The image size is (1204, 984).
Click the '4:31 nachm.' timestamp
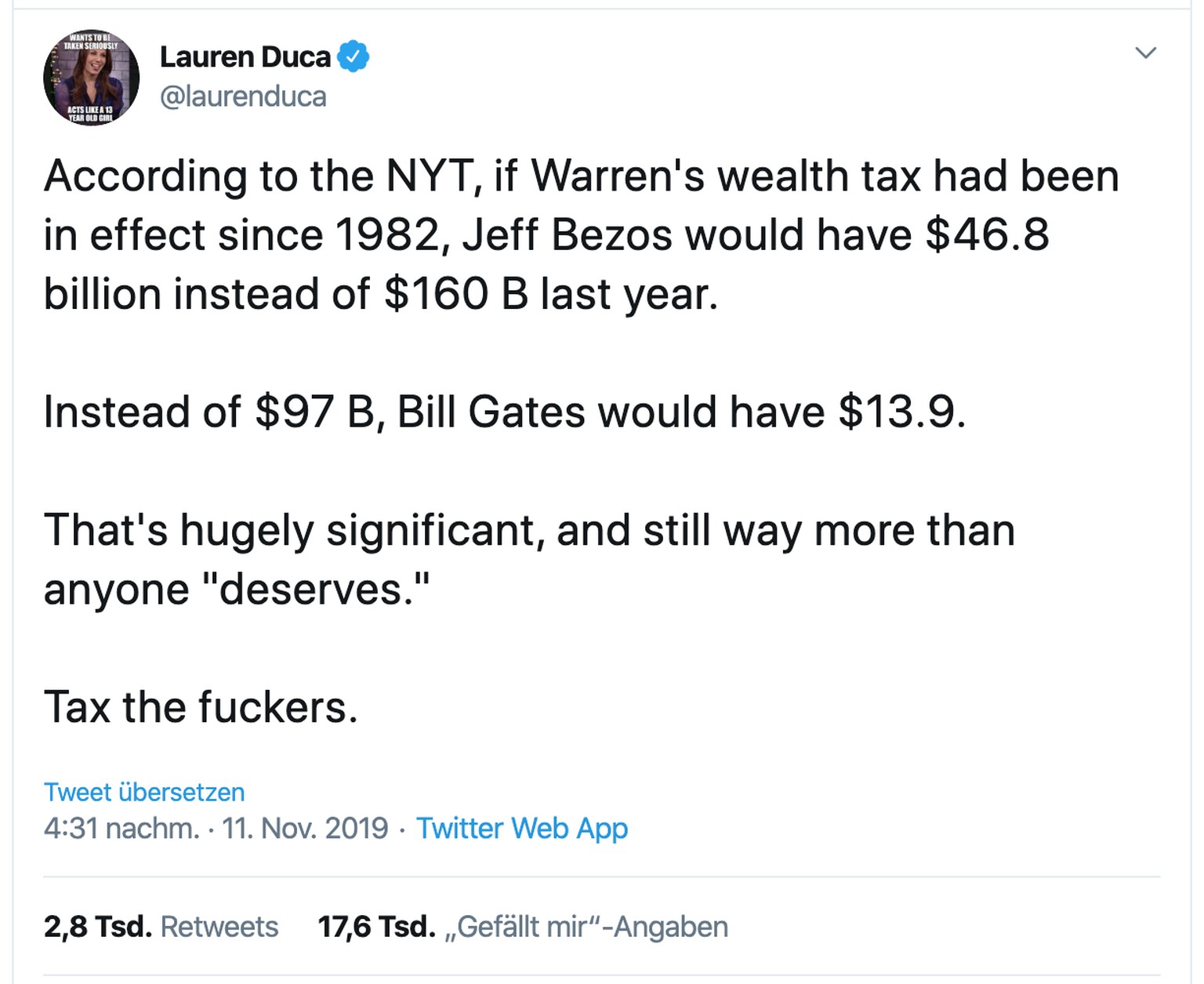tap(121, 828)
